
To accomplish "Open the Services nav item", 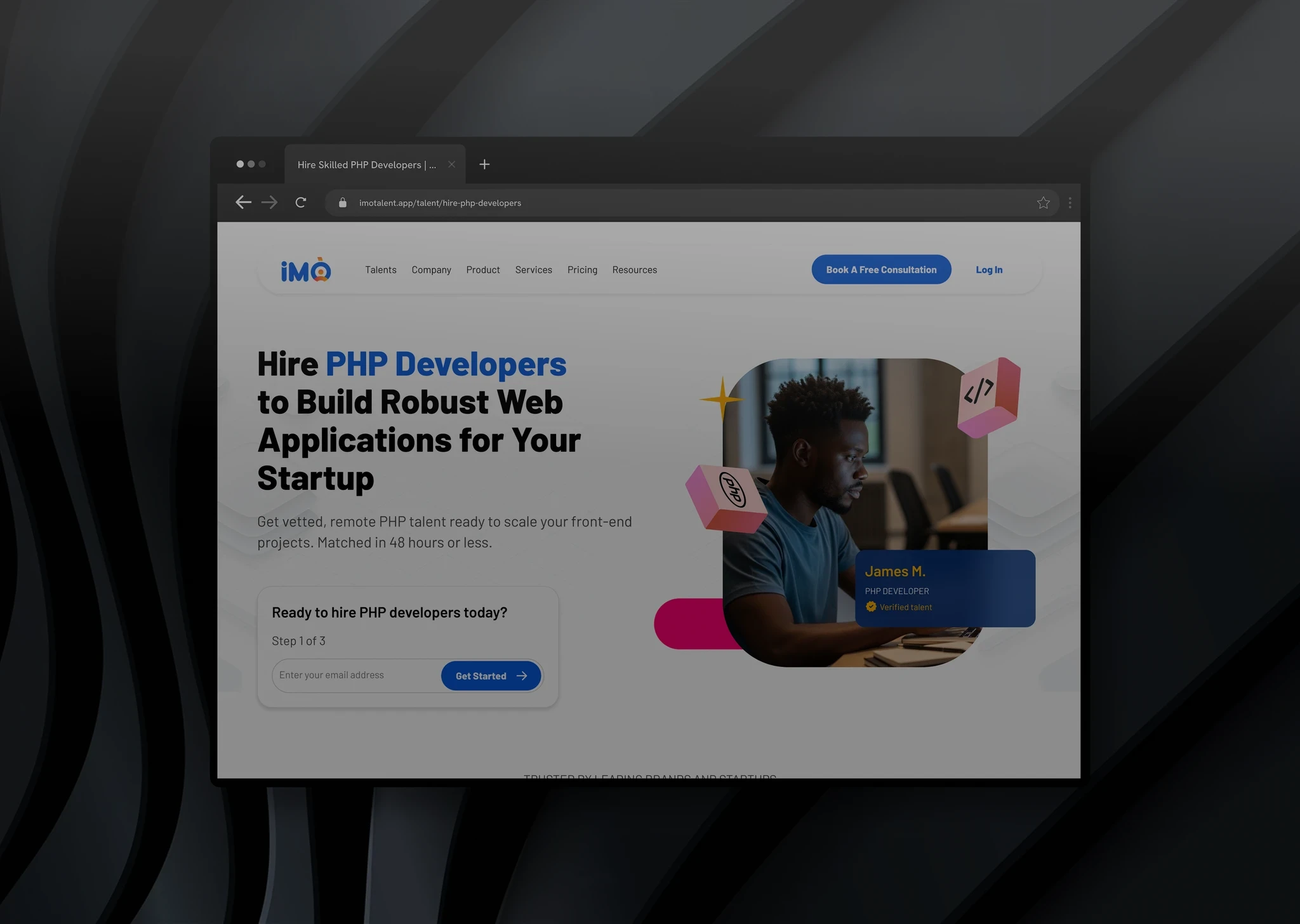I will click(x=533, y=270).
